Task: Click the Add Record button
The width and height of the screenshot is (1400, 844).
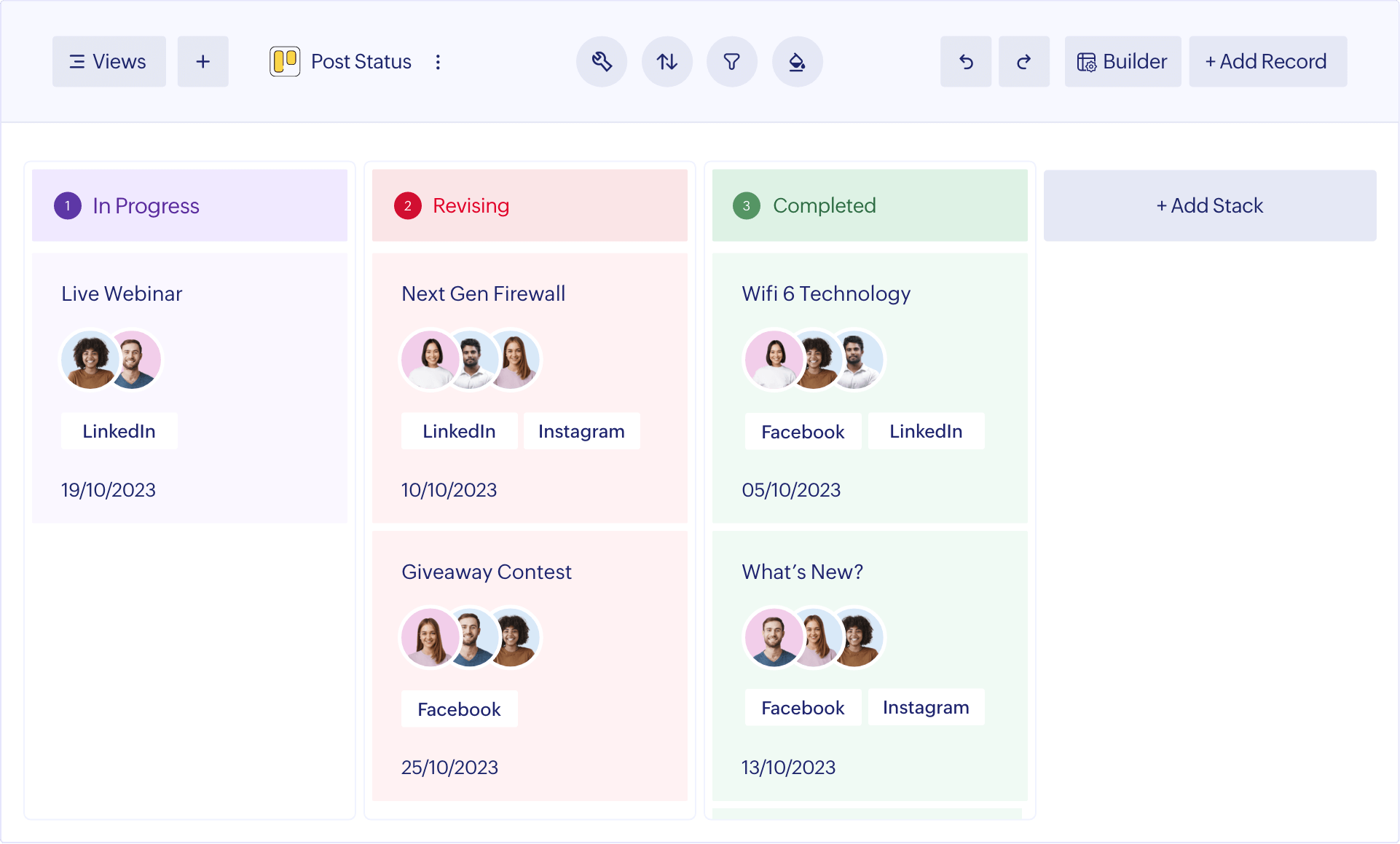Action: pyautogui.click(x=1267, y=62)
